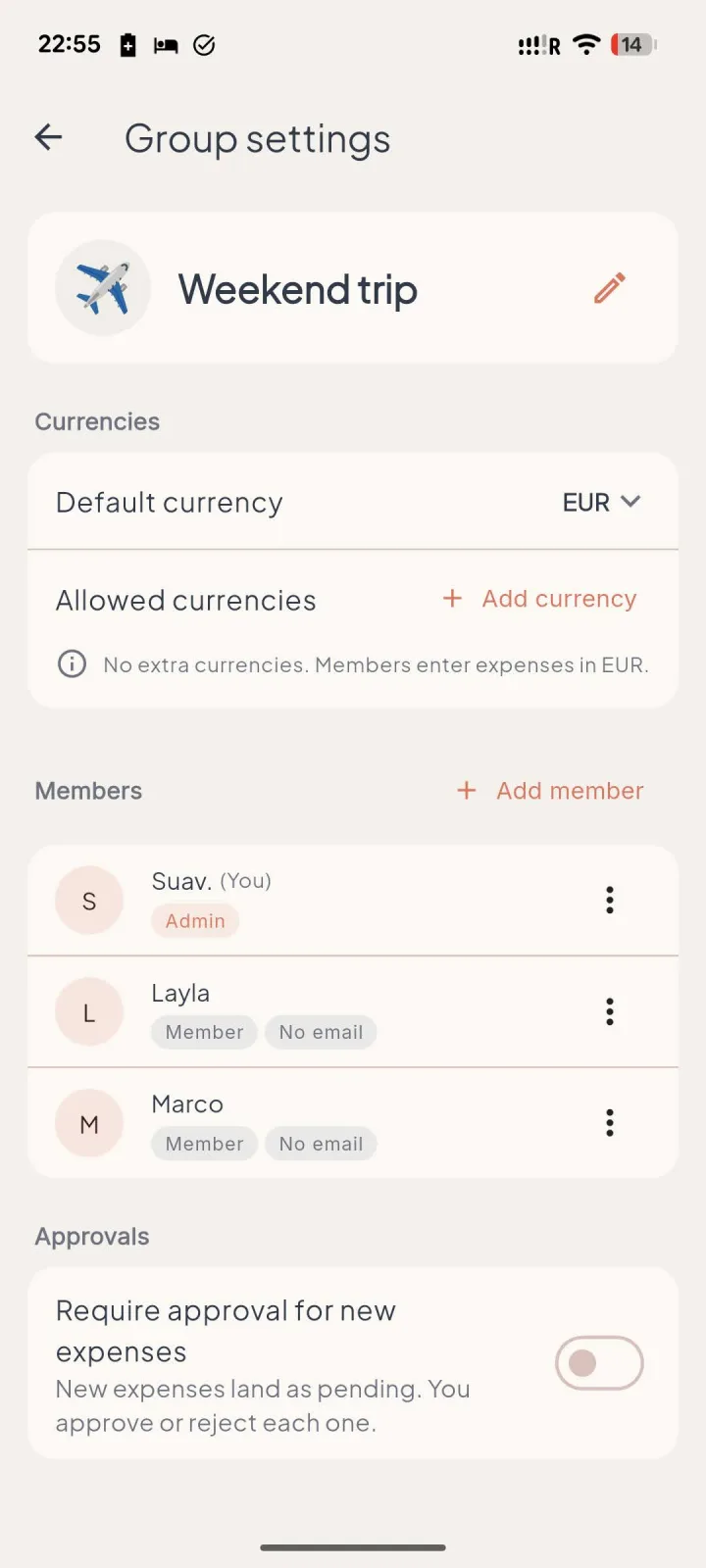Open more options for Layla

[610, 1011]
